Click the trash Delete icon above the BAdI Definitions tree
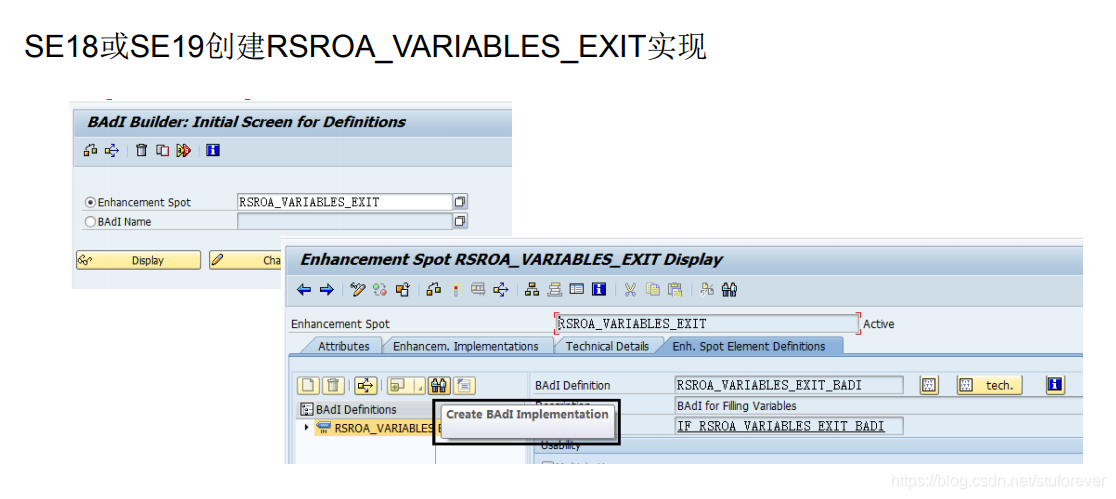Image resolution: width=1116 pixels, height=499 pixels. (x=333, y=386)
